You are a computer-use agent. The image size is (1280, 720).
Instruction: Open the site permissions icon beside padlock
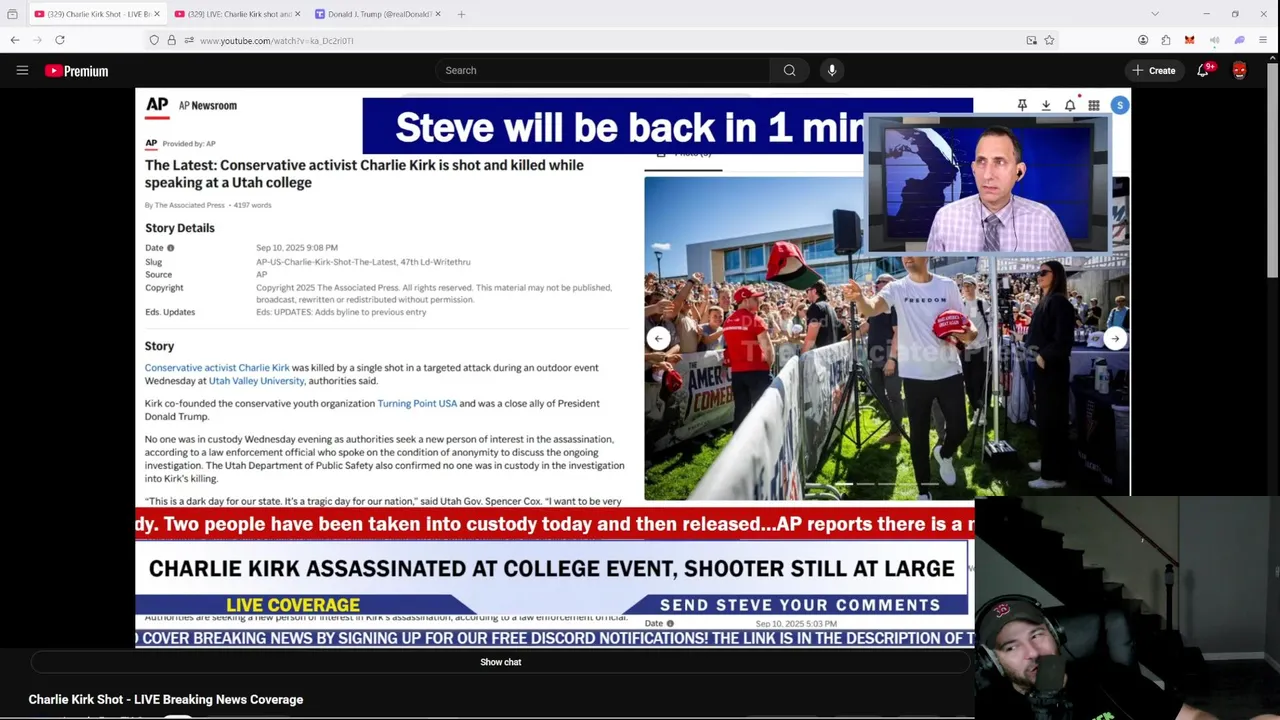pos(188,40)
